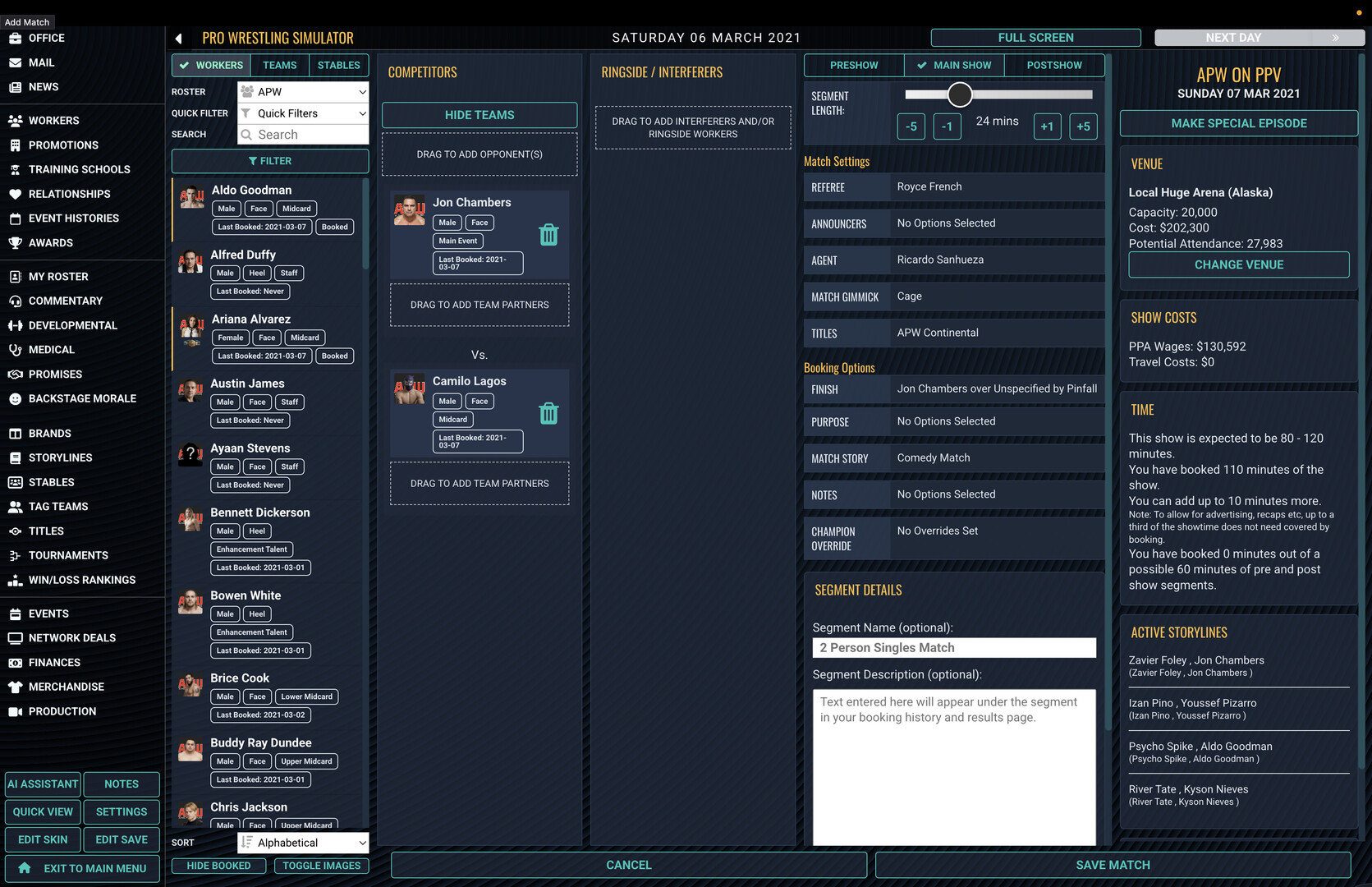Click the segment length slider handle
The height and width of the screenshot is (887, 1372).
(959, 94)
